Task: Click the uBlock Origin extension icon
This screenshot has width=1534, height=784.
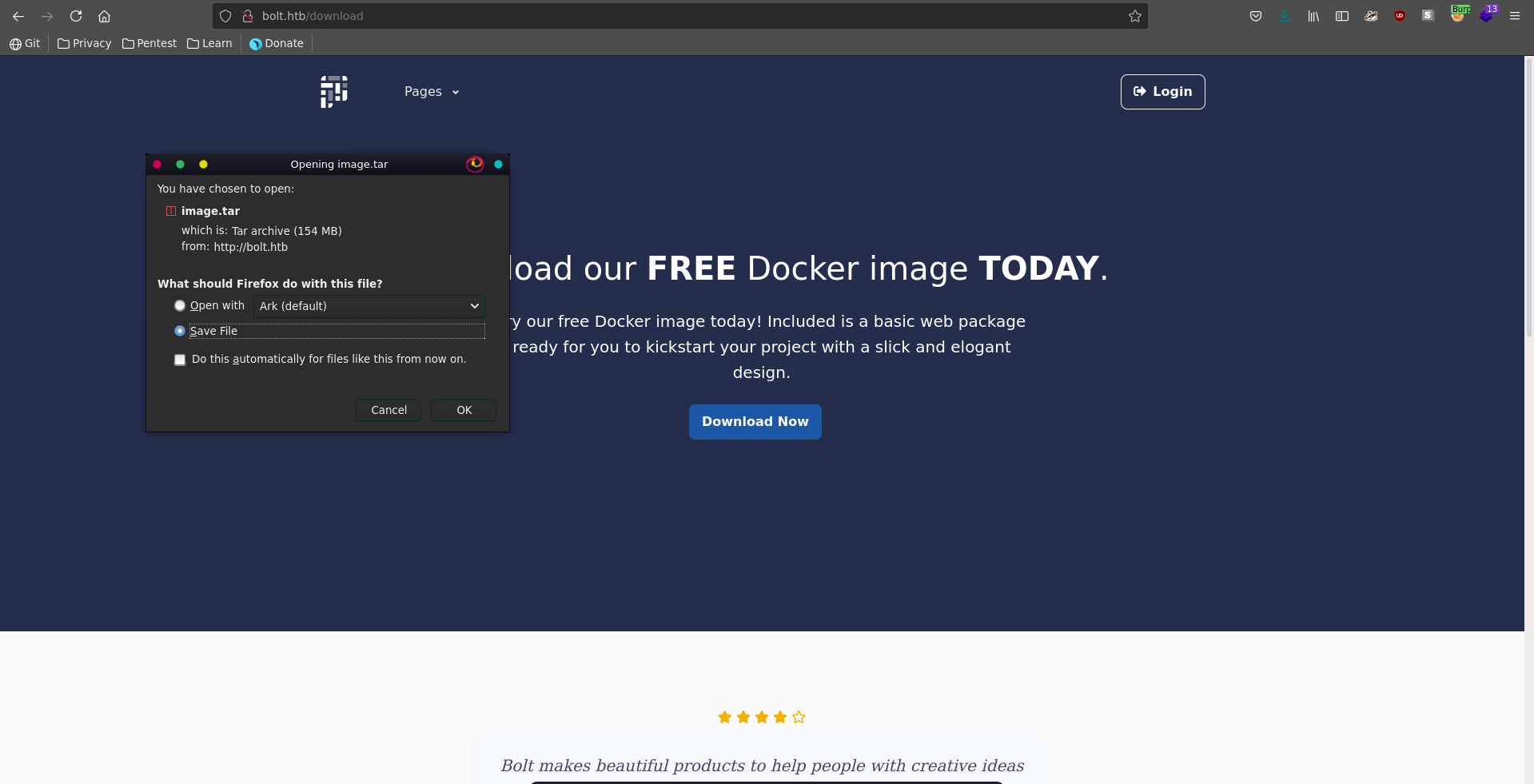Action: 1400,16
